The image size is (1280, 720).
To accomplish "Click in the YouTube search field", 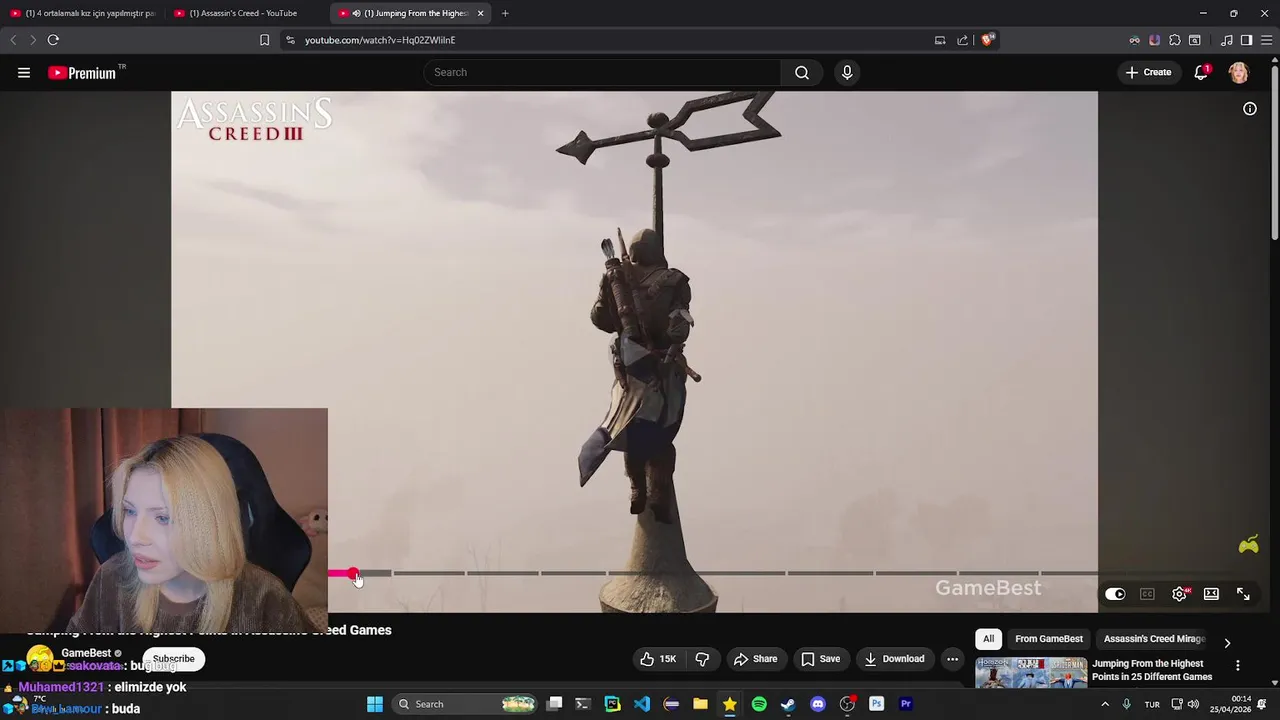I will coord(603,72).
